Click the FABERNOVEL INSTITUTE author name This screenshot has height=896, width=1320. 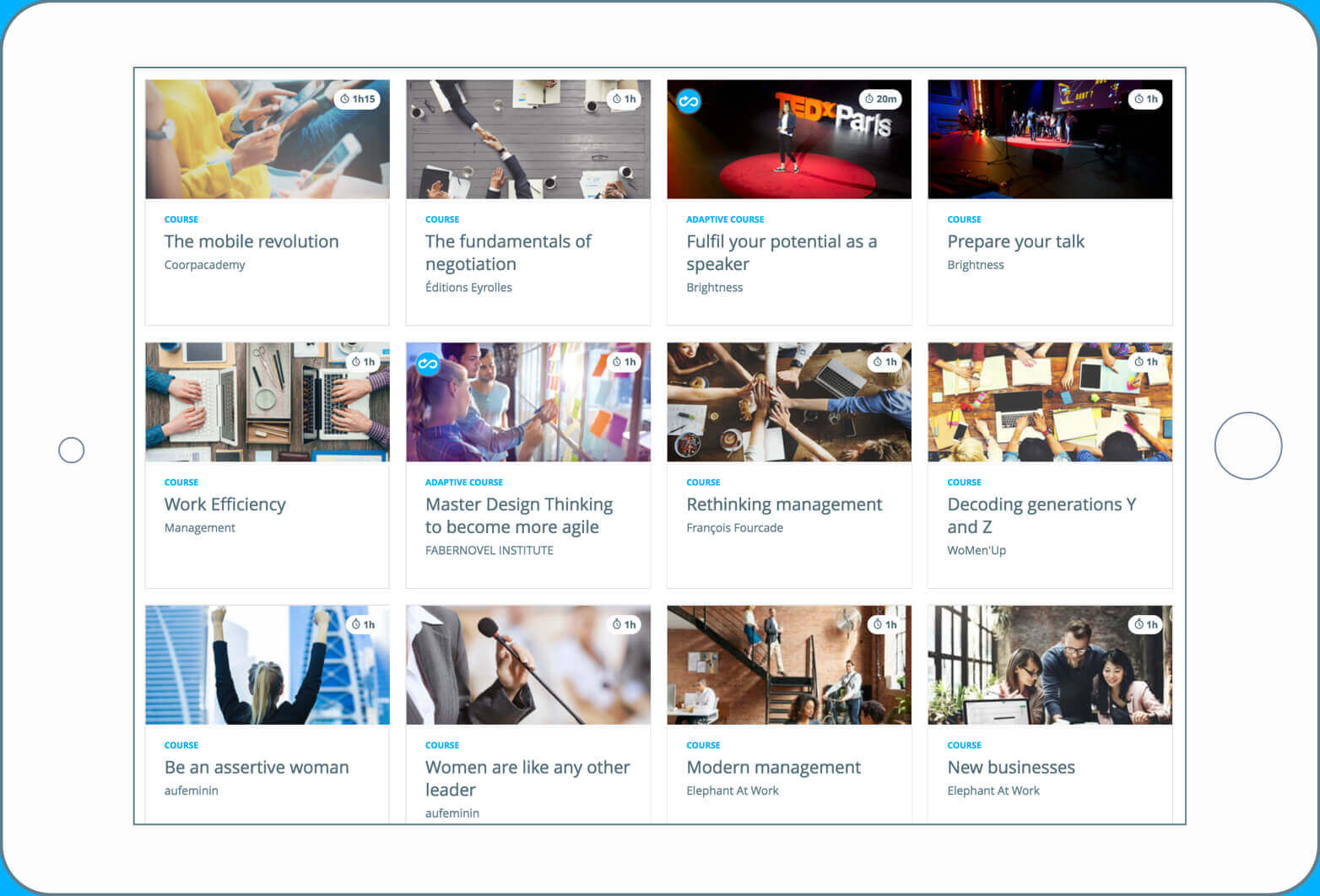click(x=490, y=550)
